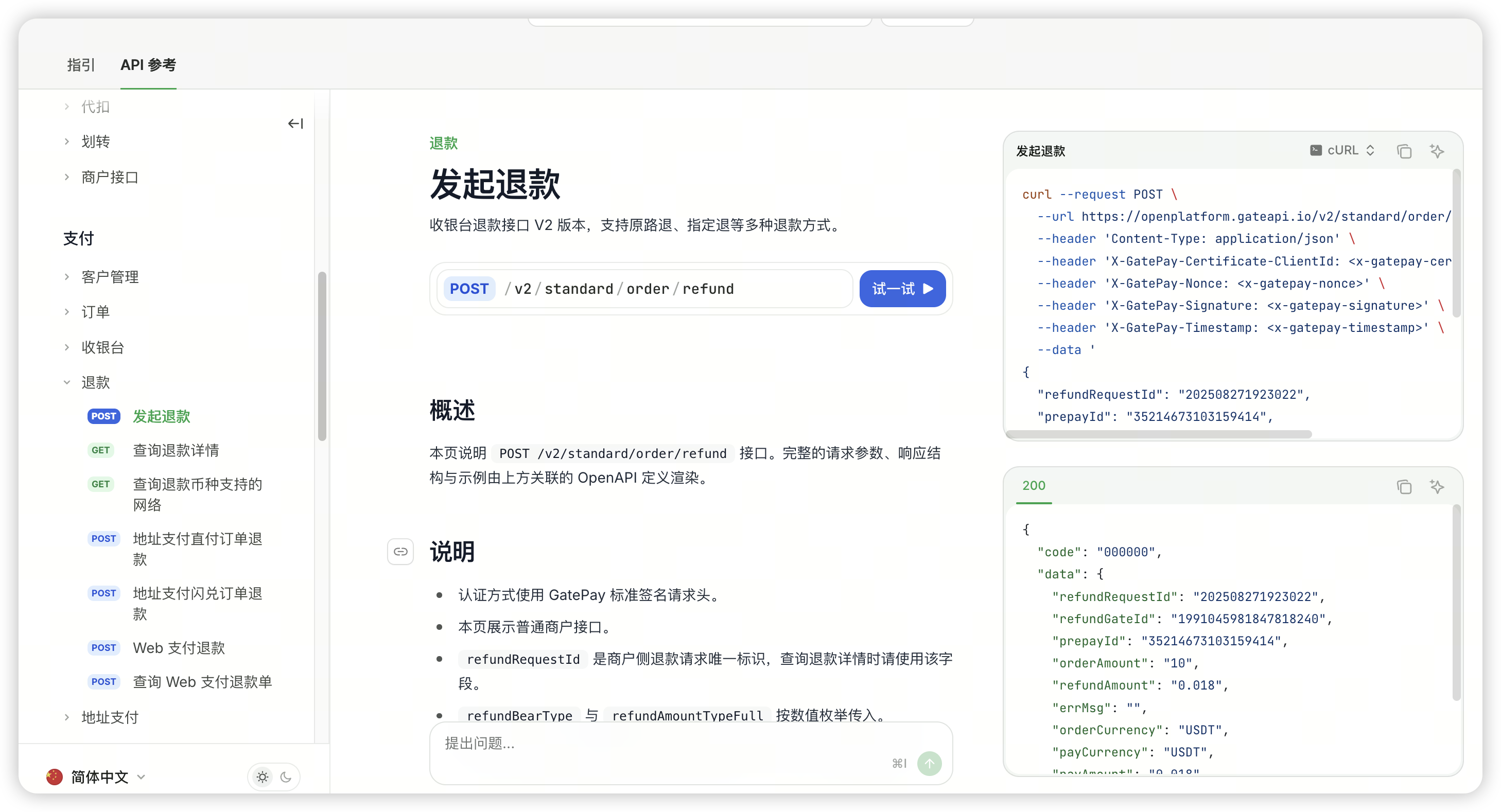The width and height of the screenshot is (1501, 812).
Task: Click the 发起退款 code panel title
Action: pos(1041,151)
